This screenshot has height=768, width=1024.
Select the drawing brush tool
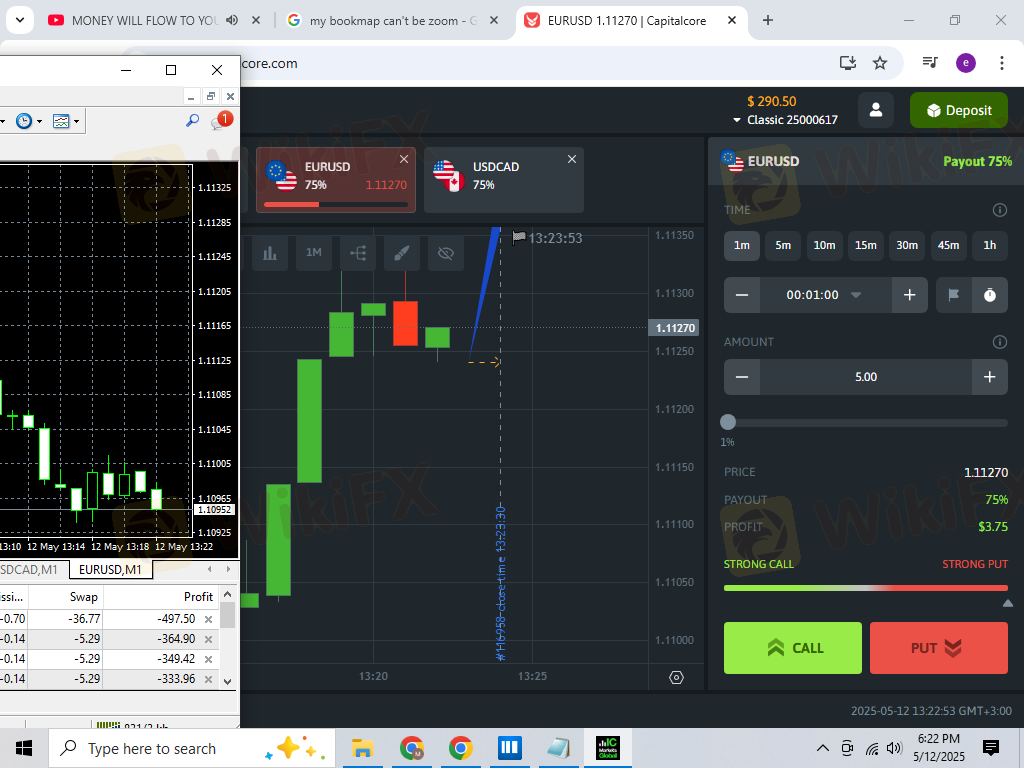(x=402, y=253)
